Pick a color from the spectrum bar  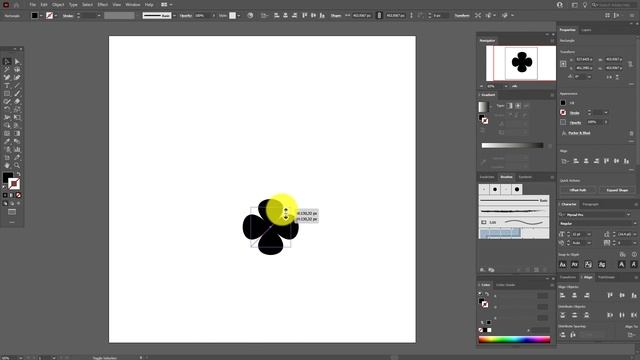[514, 339]
